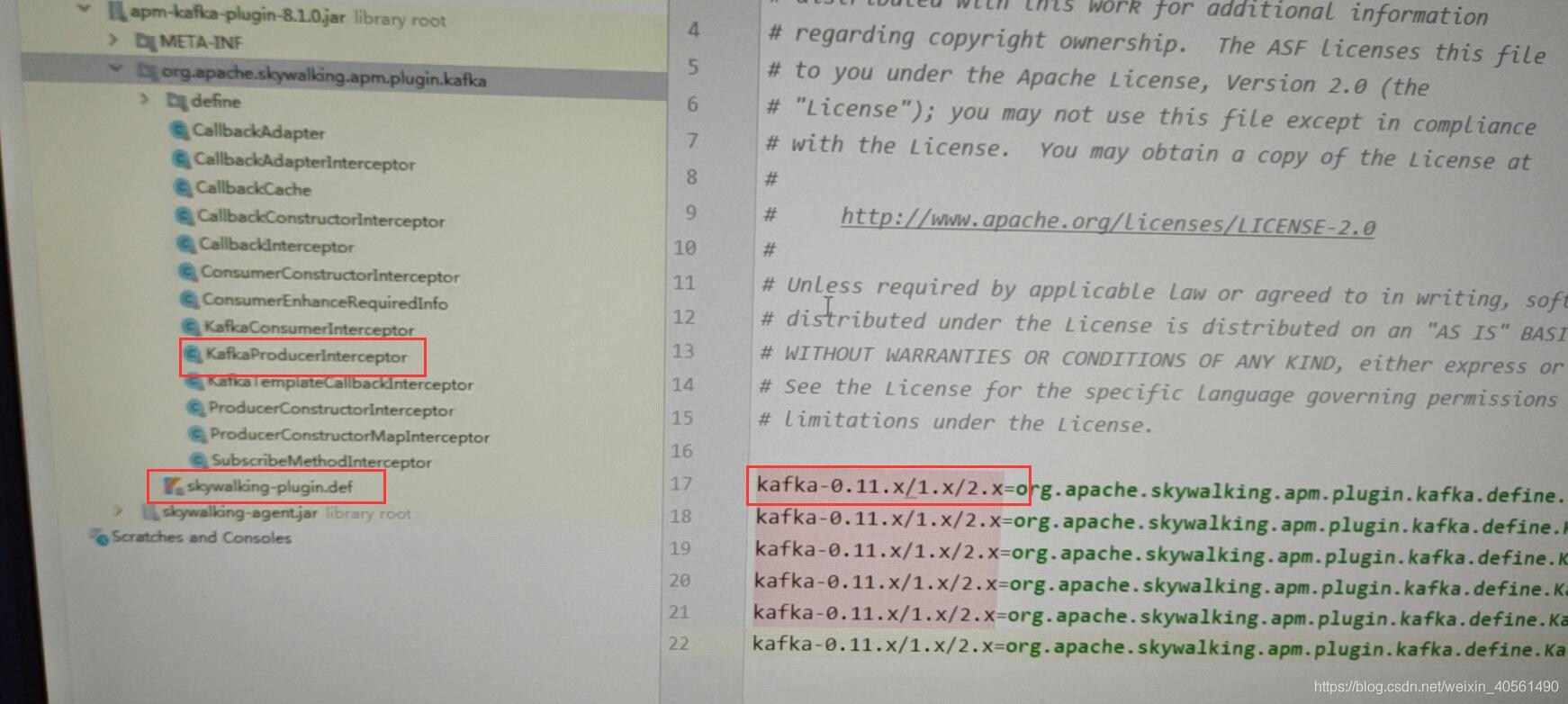1568x704 pixels.
Task: Click the ConsumerEnhanceRequiredInfo class icon
Action: (190, 299)
